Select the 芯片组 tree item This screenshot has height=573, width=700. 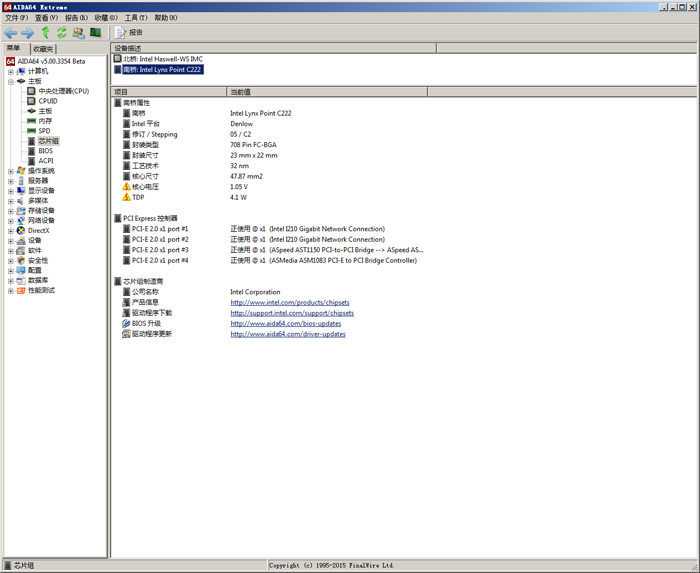(x=48, y=141)
